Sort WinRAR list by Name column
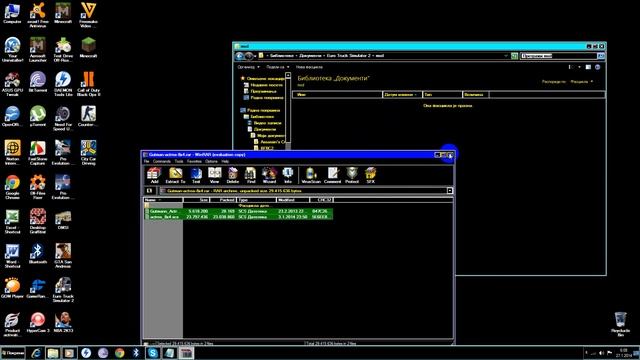 click(x=163, y=200)
